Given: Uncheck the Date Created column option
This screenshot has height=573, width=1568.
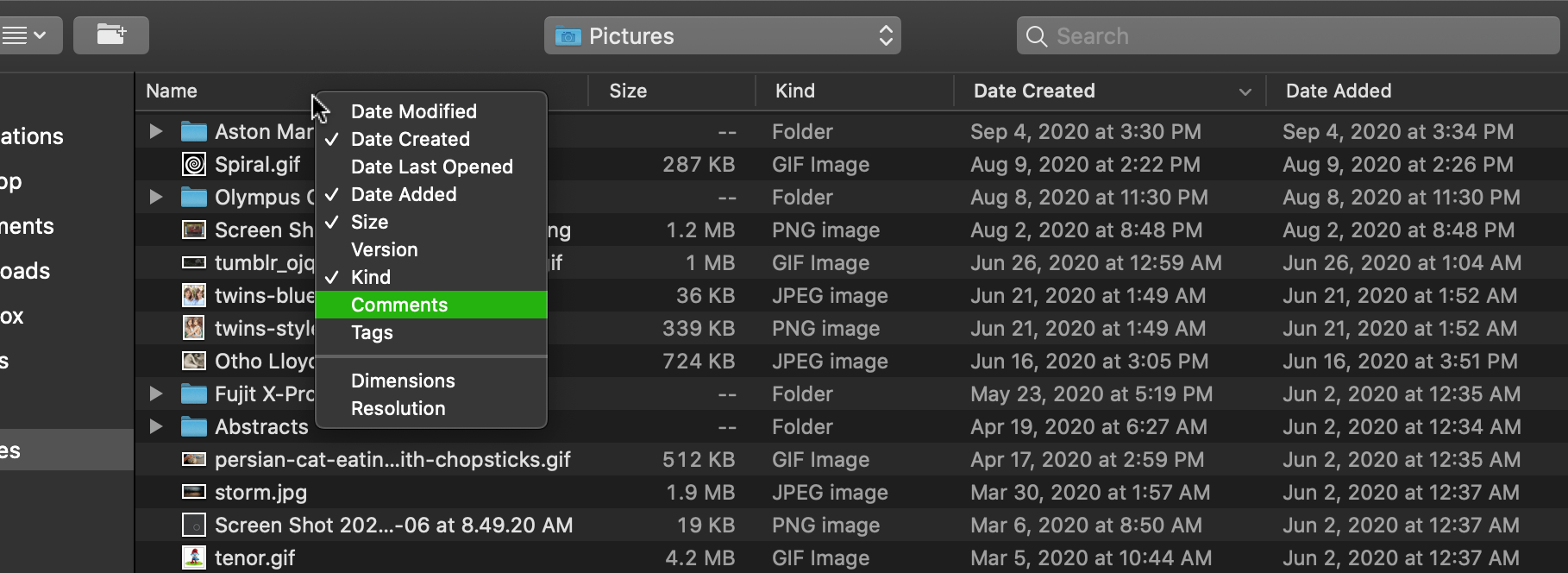Looking at the screenshot, I should pos(411,139).
